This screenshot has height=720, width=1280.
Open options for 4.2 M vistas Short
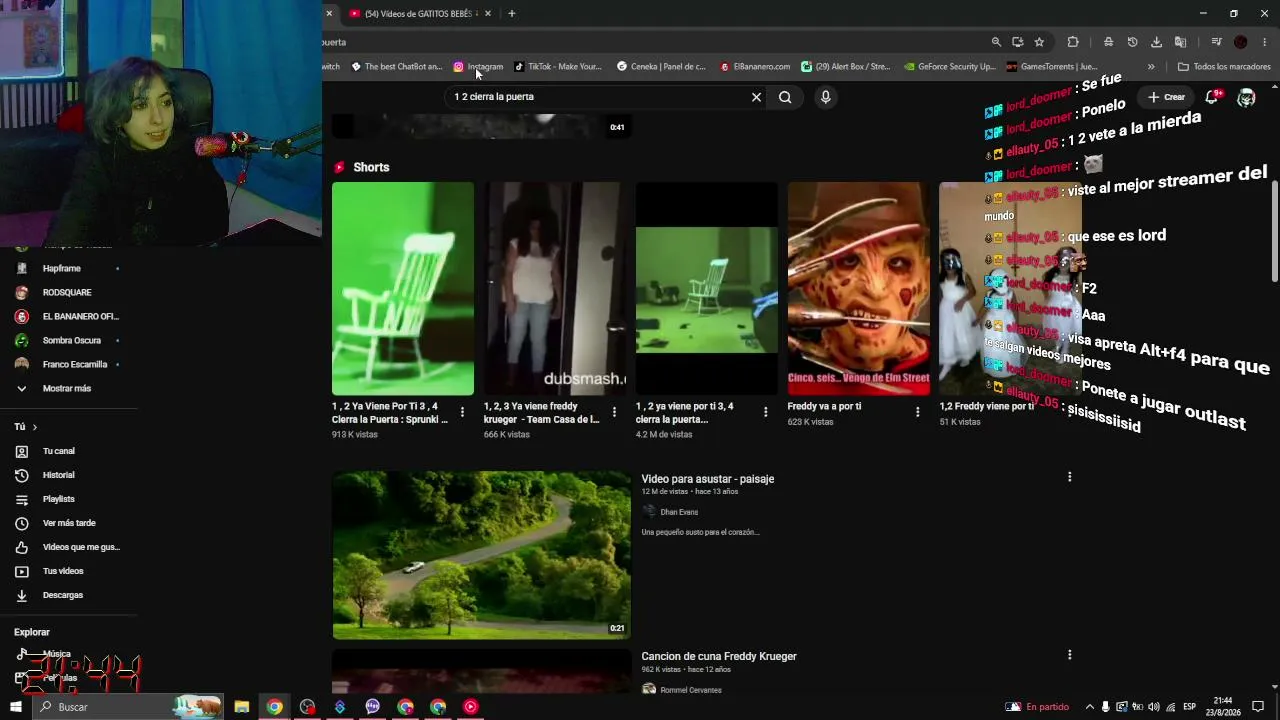coord(766,412)
